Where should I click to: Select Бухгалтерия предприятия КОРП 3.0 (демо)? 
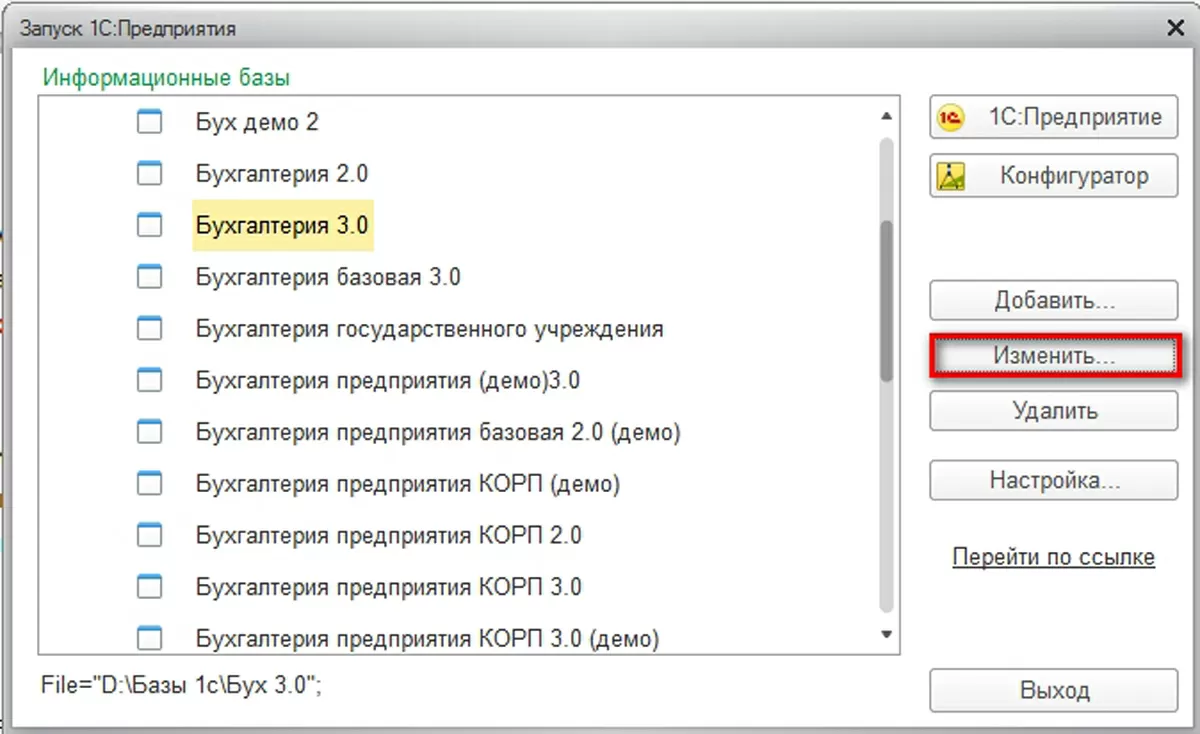pyautogui.click(x=428, y=637)
